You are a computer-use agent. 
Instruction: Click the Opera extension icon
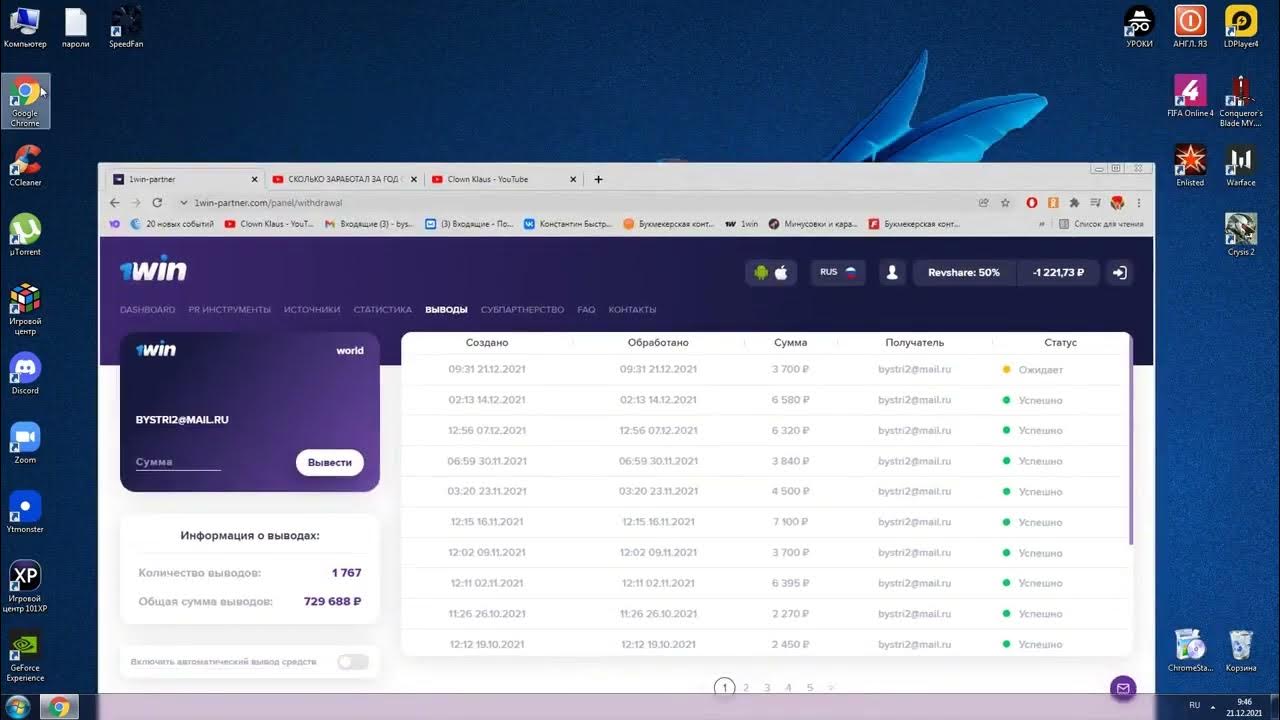(x=1032, y=202)
